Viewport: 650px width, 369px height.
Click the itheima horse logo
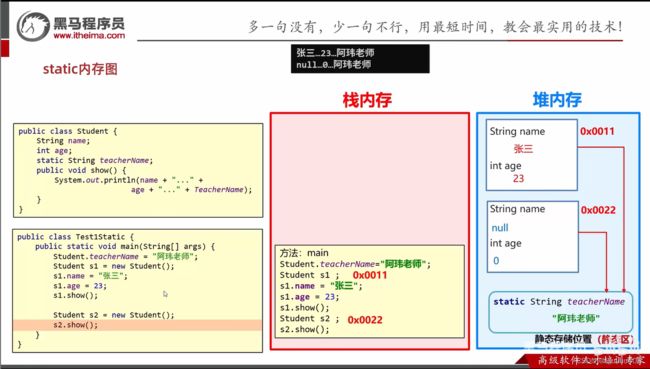pyautogui.click(x=33, y=26)
